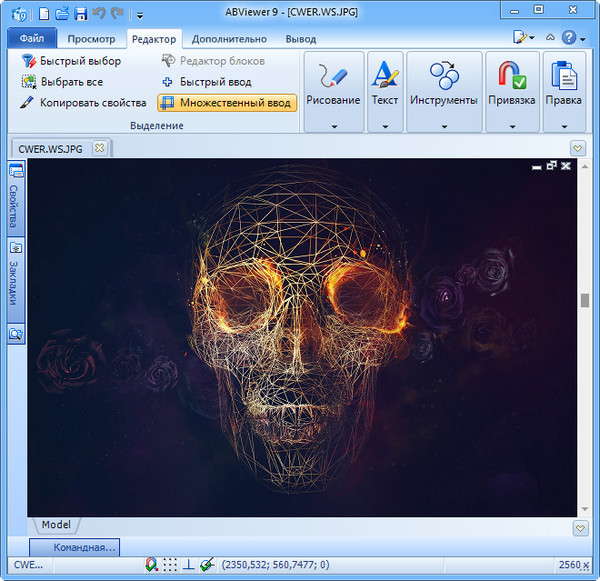Open the Инструменты tools icon
600x581 pixels.
pos(443,77)
